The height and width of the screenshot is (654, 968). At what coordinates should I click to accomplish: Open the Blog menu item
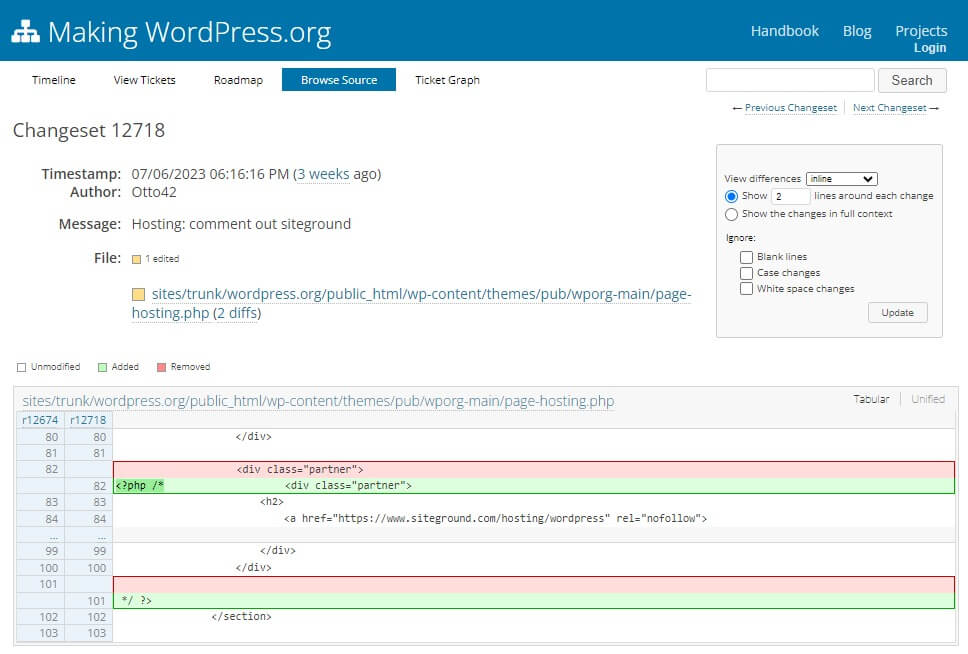pos(857,31)
